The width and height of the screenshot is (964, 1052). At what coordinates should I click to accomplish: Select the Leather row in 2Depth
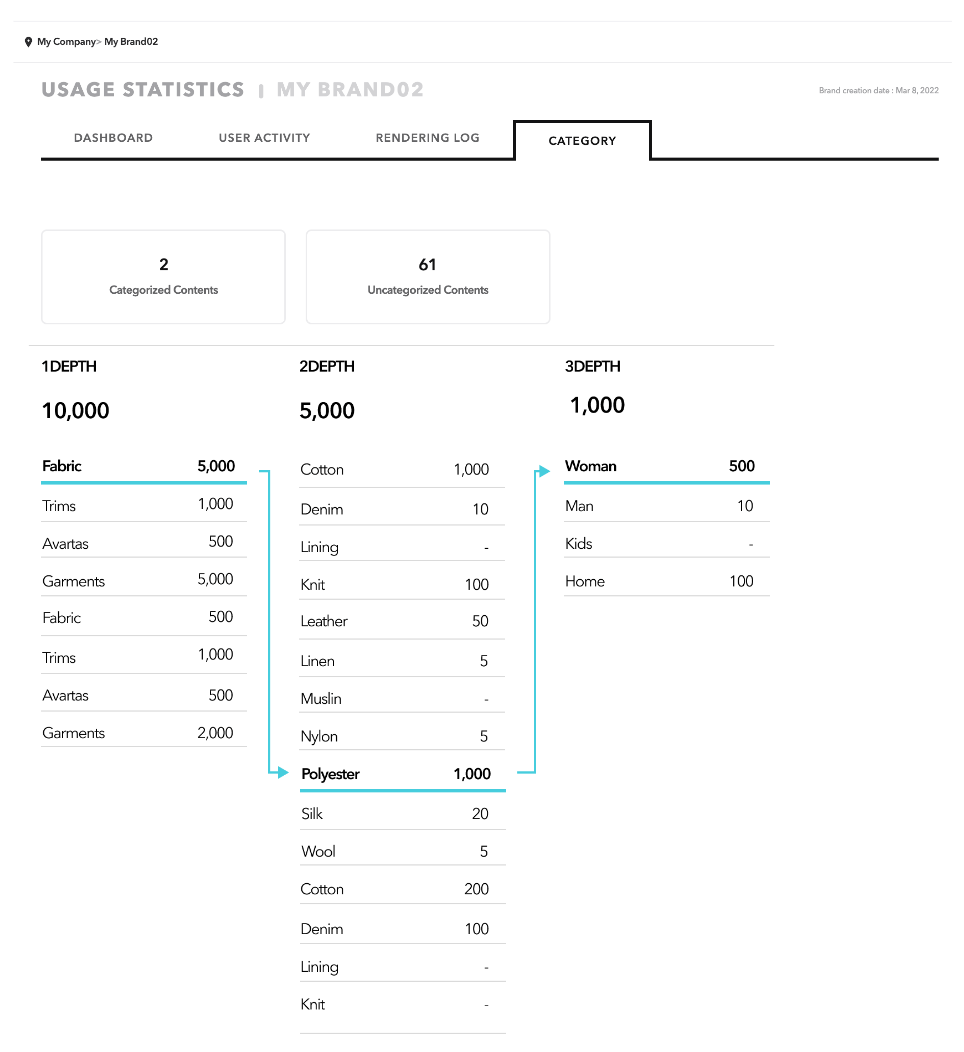click(403, 621)
